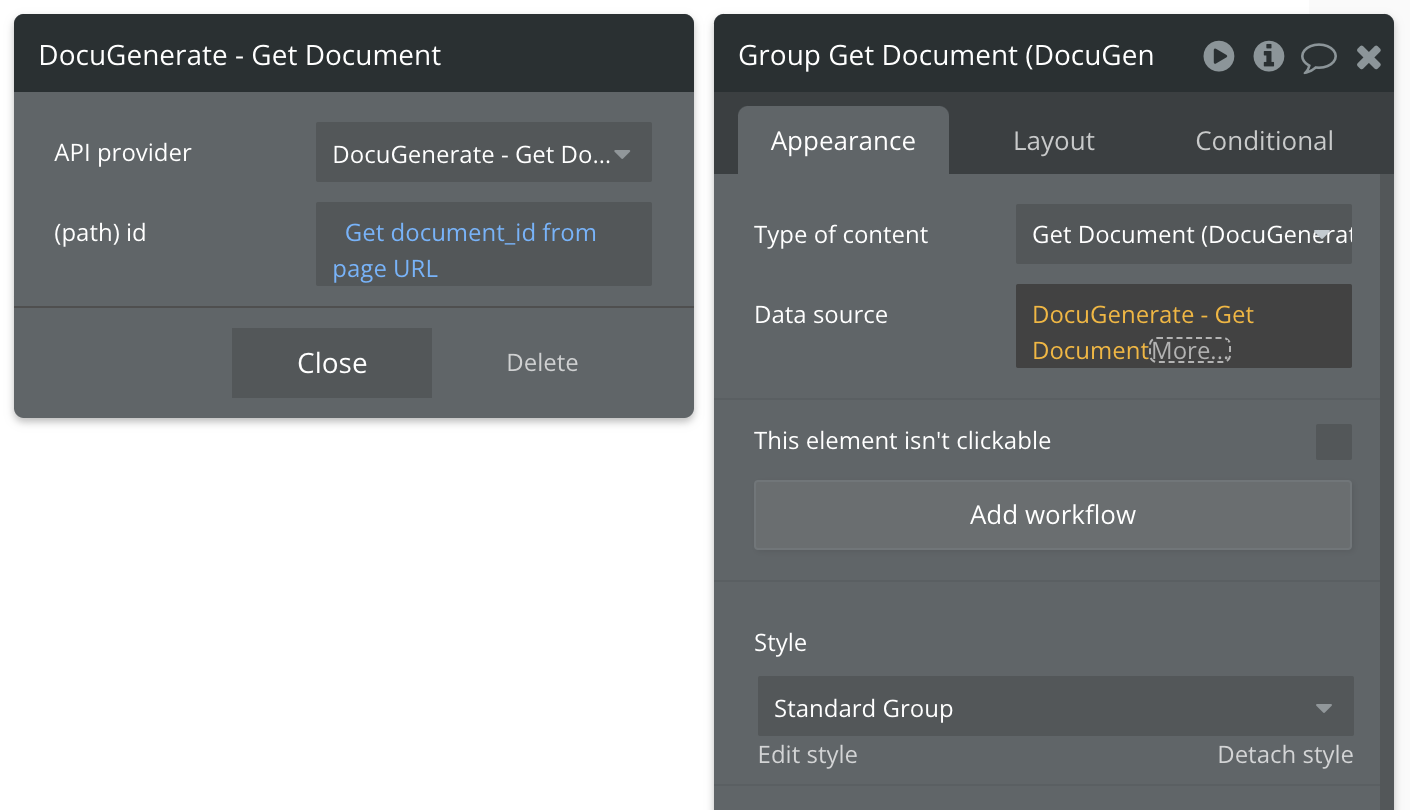
Task: Click the 'API provider' label
Action: pyautogui.click(x=123, y=153)
